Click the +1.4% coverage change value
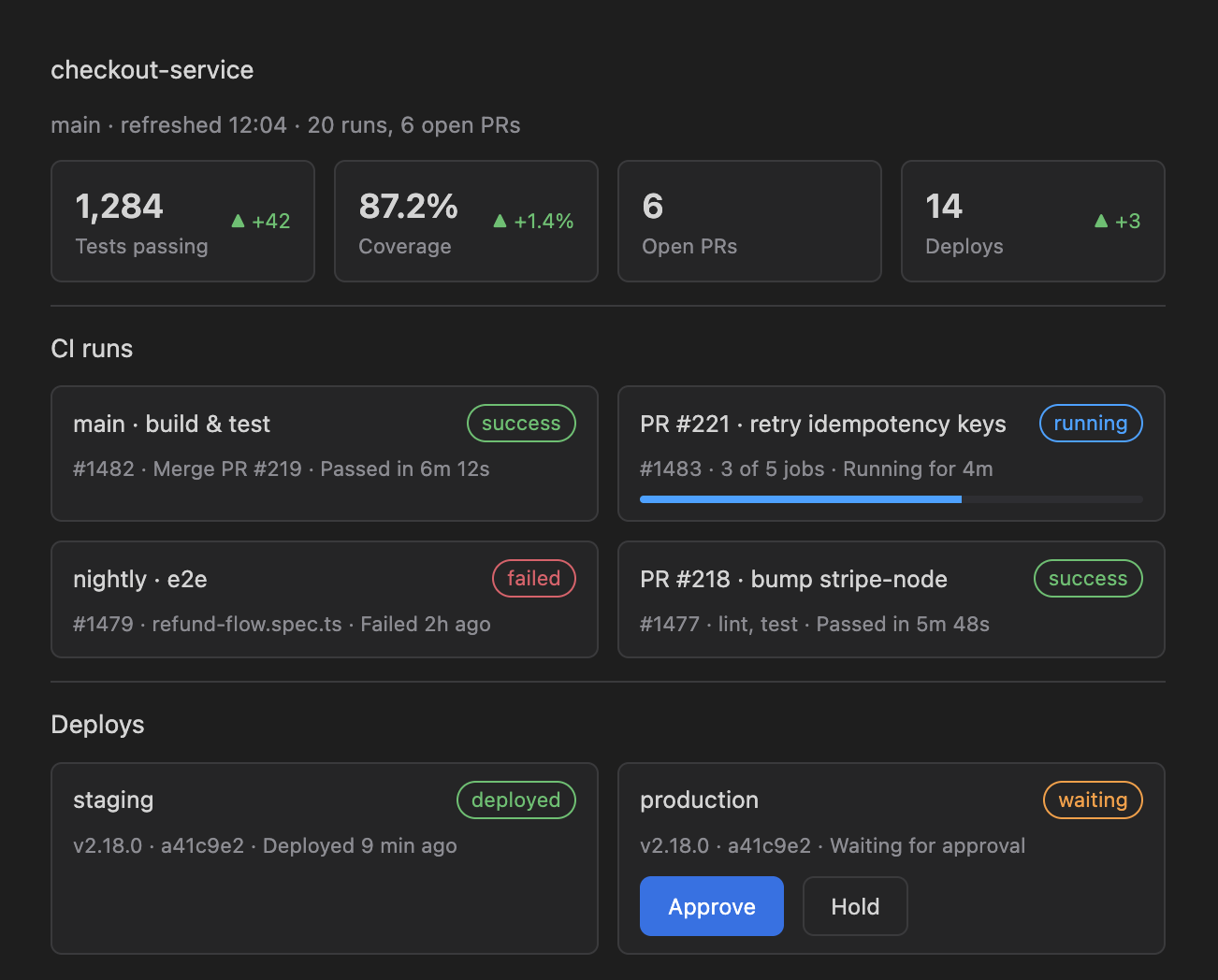Screen dimensions: 1218x980 pyautogui.click(x=544, y=222)
